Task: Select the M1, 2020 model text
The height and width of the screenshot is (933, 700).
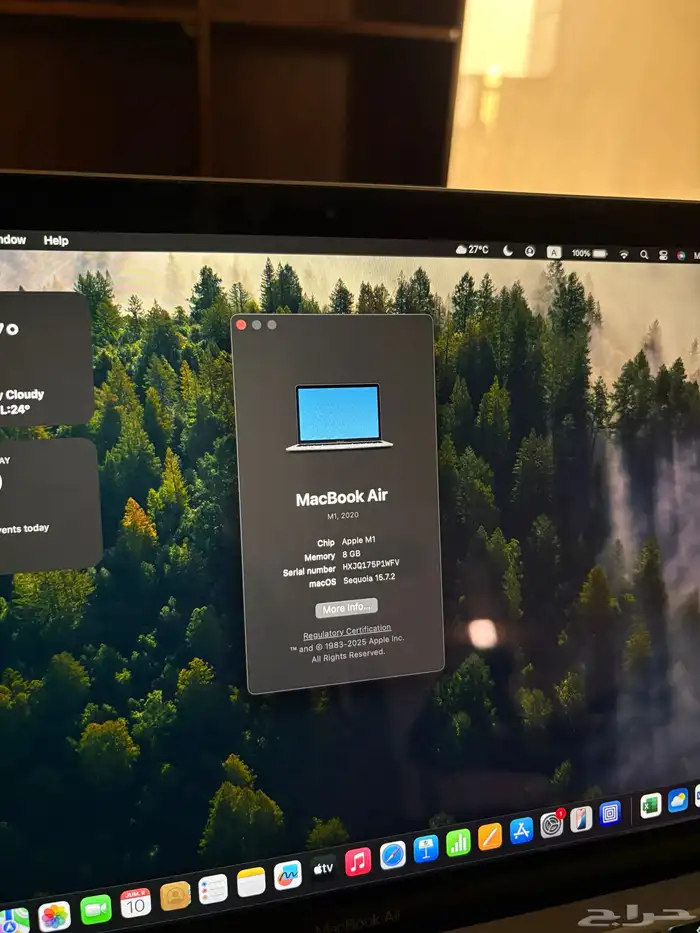Action: [343, 515]
